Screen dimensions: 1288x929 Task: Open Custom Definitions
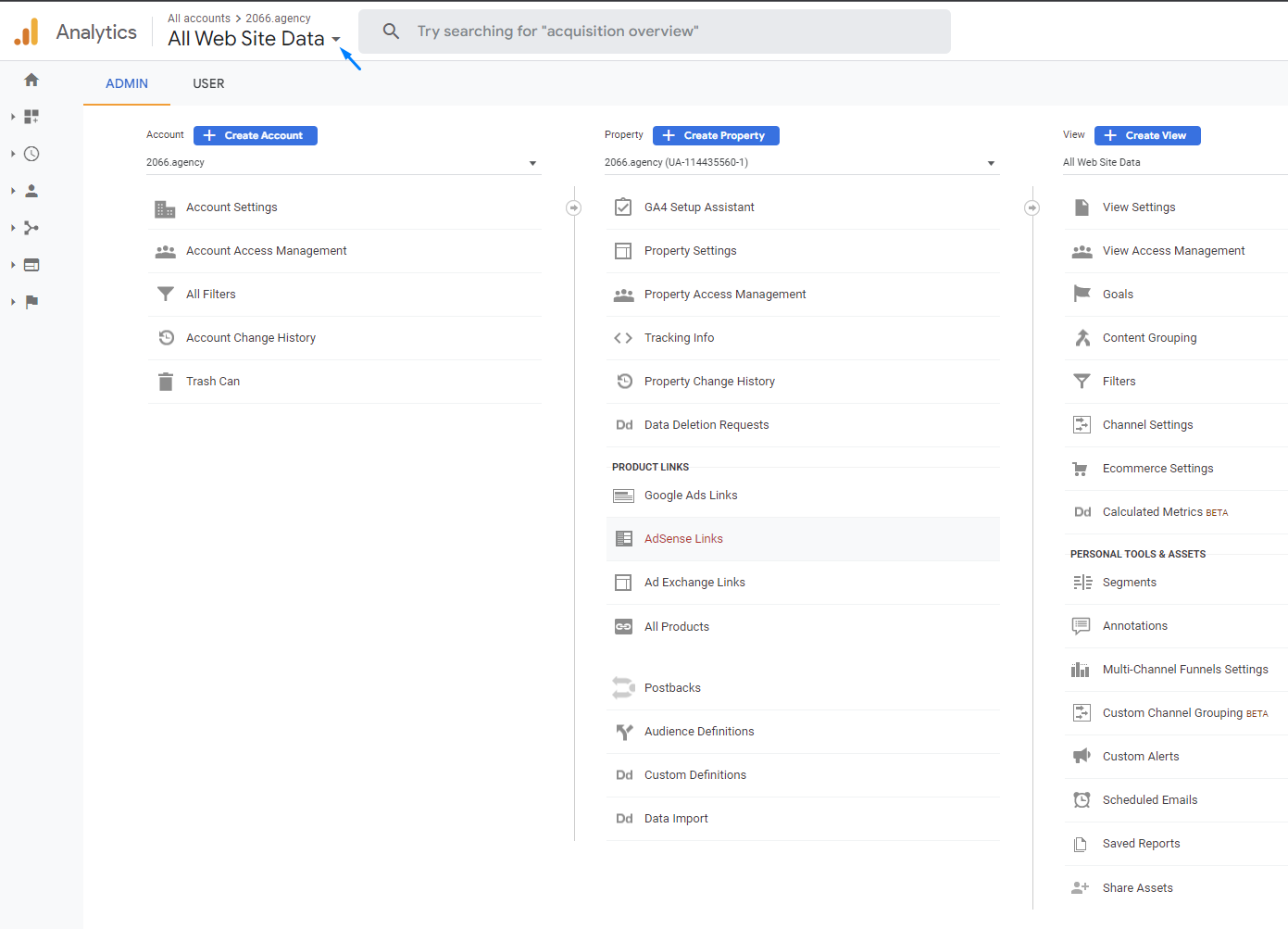803,775
